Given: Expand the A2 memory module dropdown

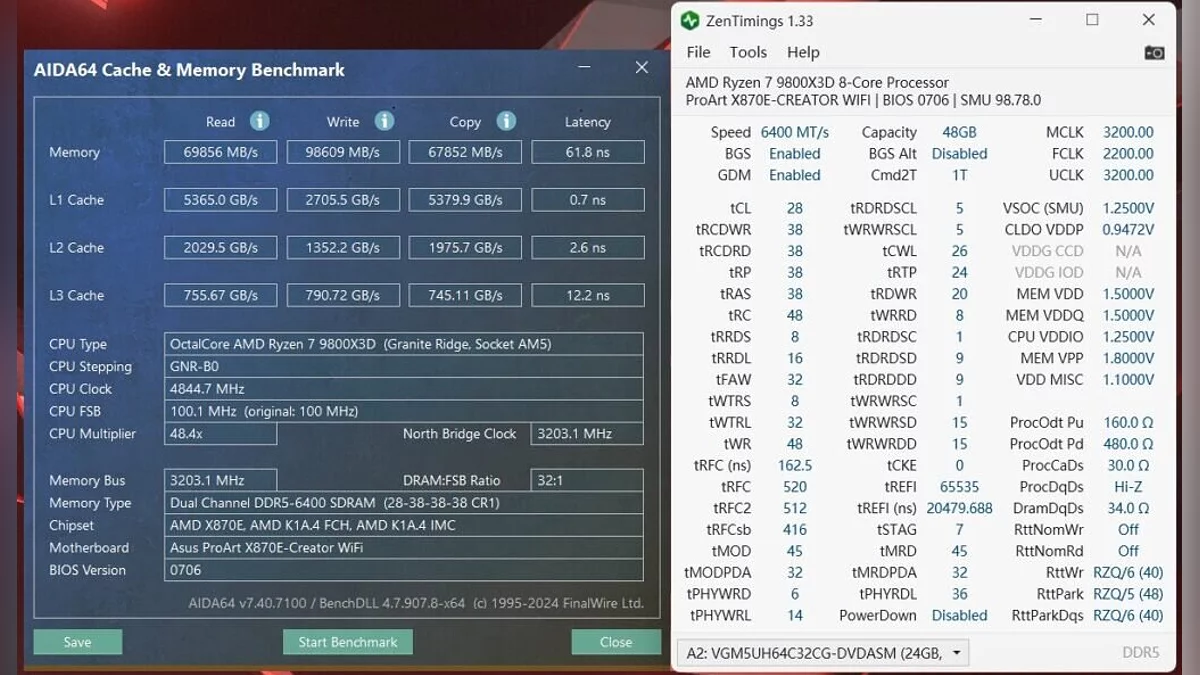Looking at the screenshot, I should click(x=822, y=653).
